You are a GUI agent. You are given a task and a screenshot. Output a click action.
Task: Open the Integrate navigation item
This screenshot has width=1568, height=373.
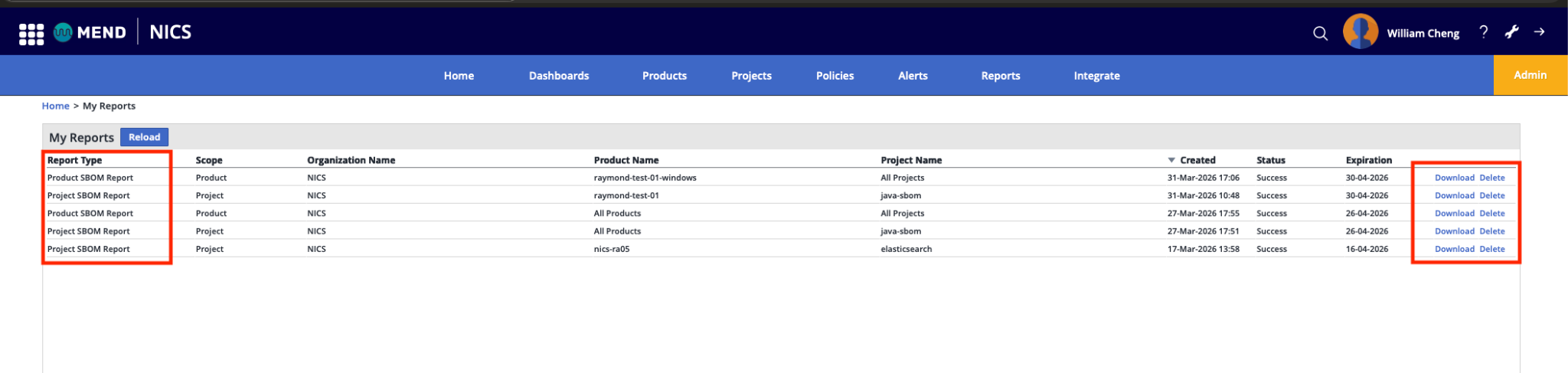coord(1096,76)
